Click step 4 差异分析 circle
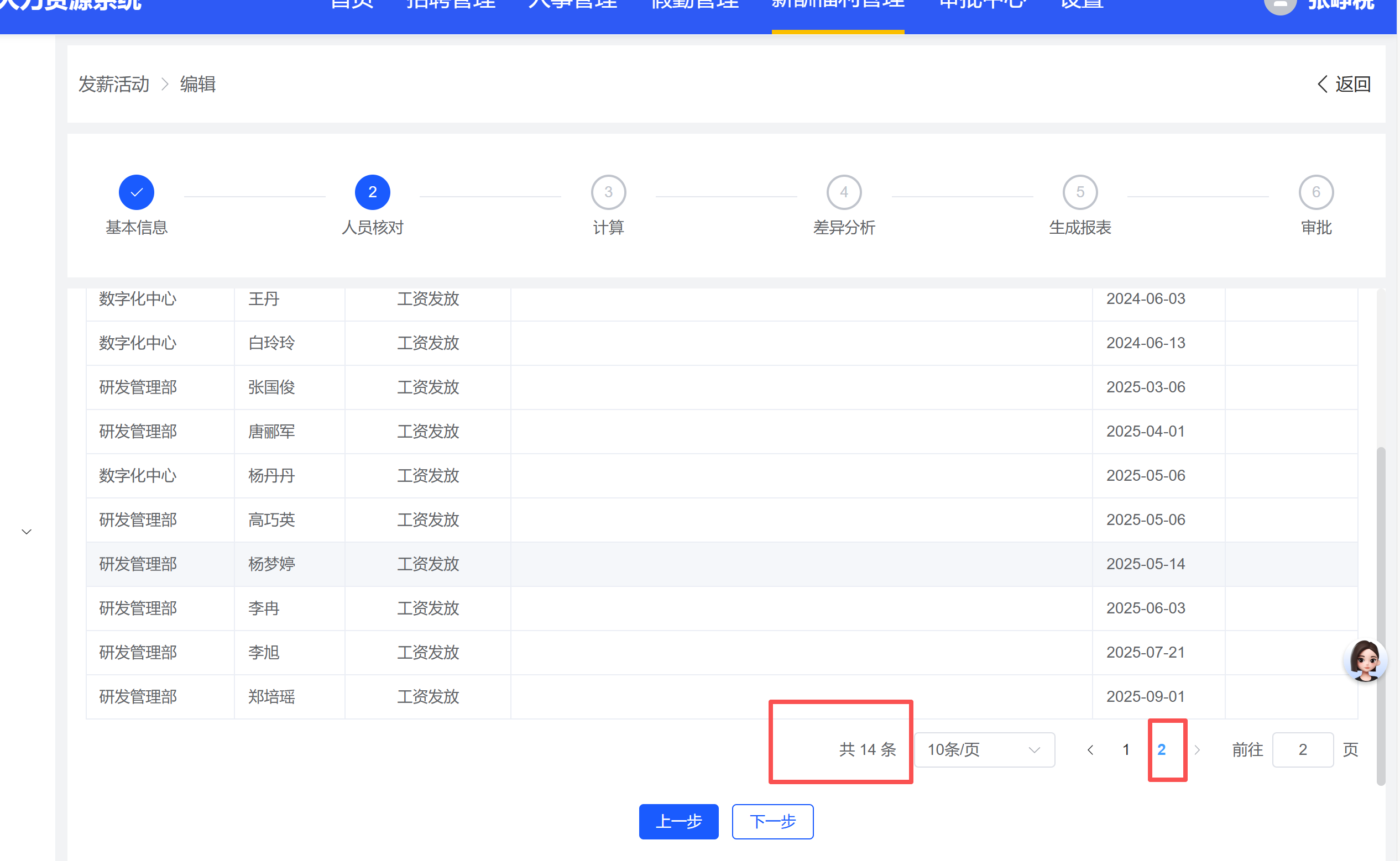The image size is (1400, 861). (844, 192)
